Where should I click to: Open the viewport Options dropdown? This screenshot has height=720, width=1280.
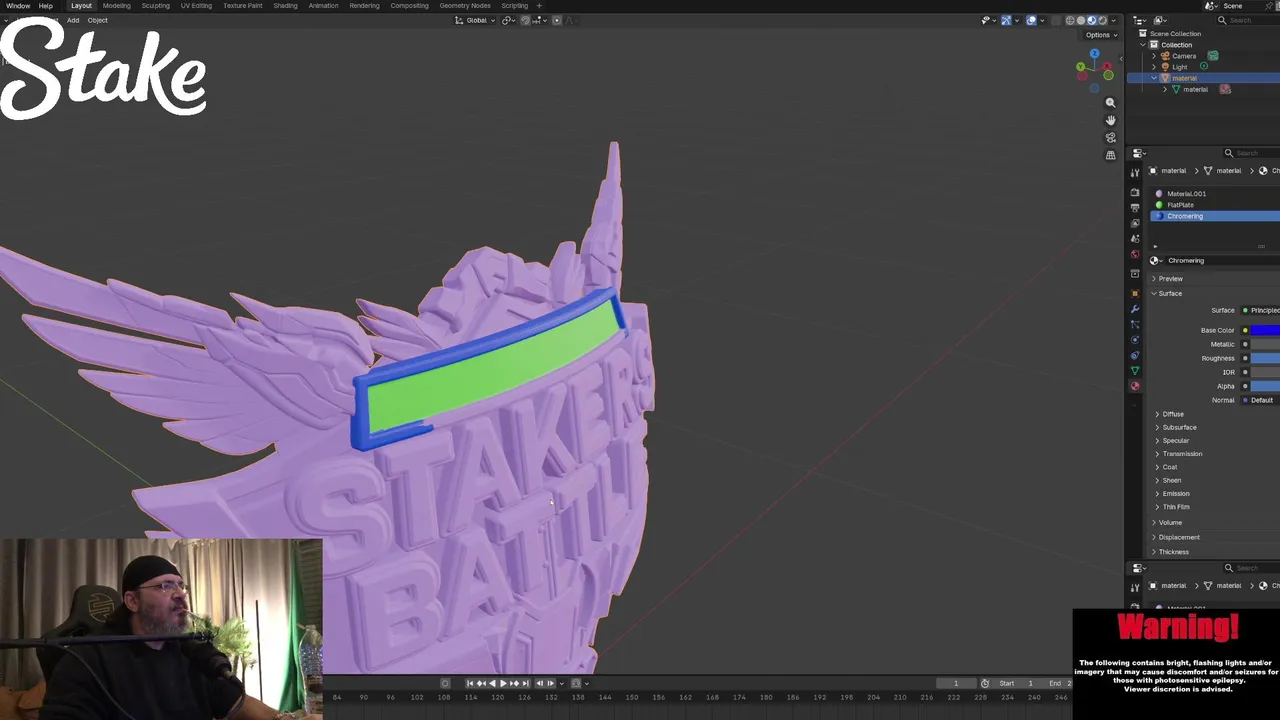(x=1101, y=35)
